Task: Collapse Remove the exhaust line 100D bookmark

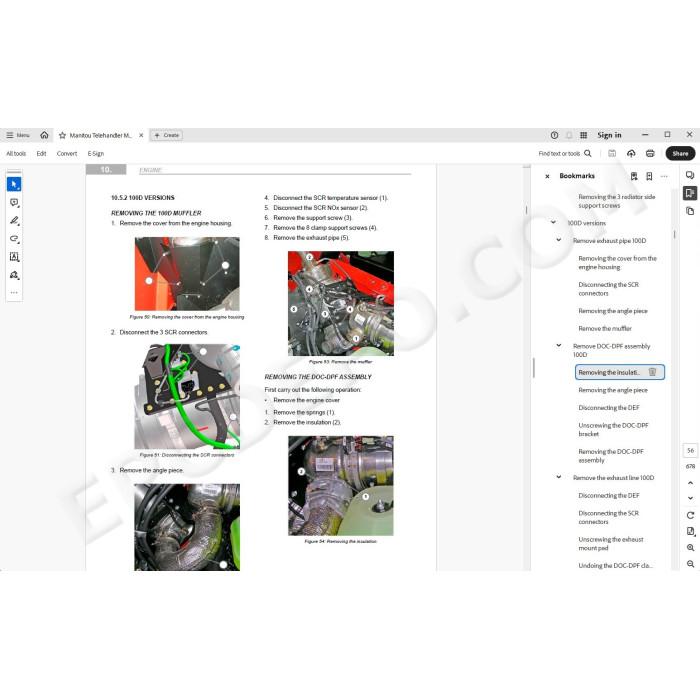Action: pyautogui.click(x=558, y=477)
